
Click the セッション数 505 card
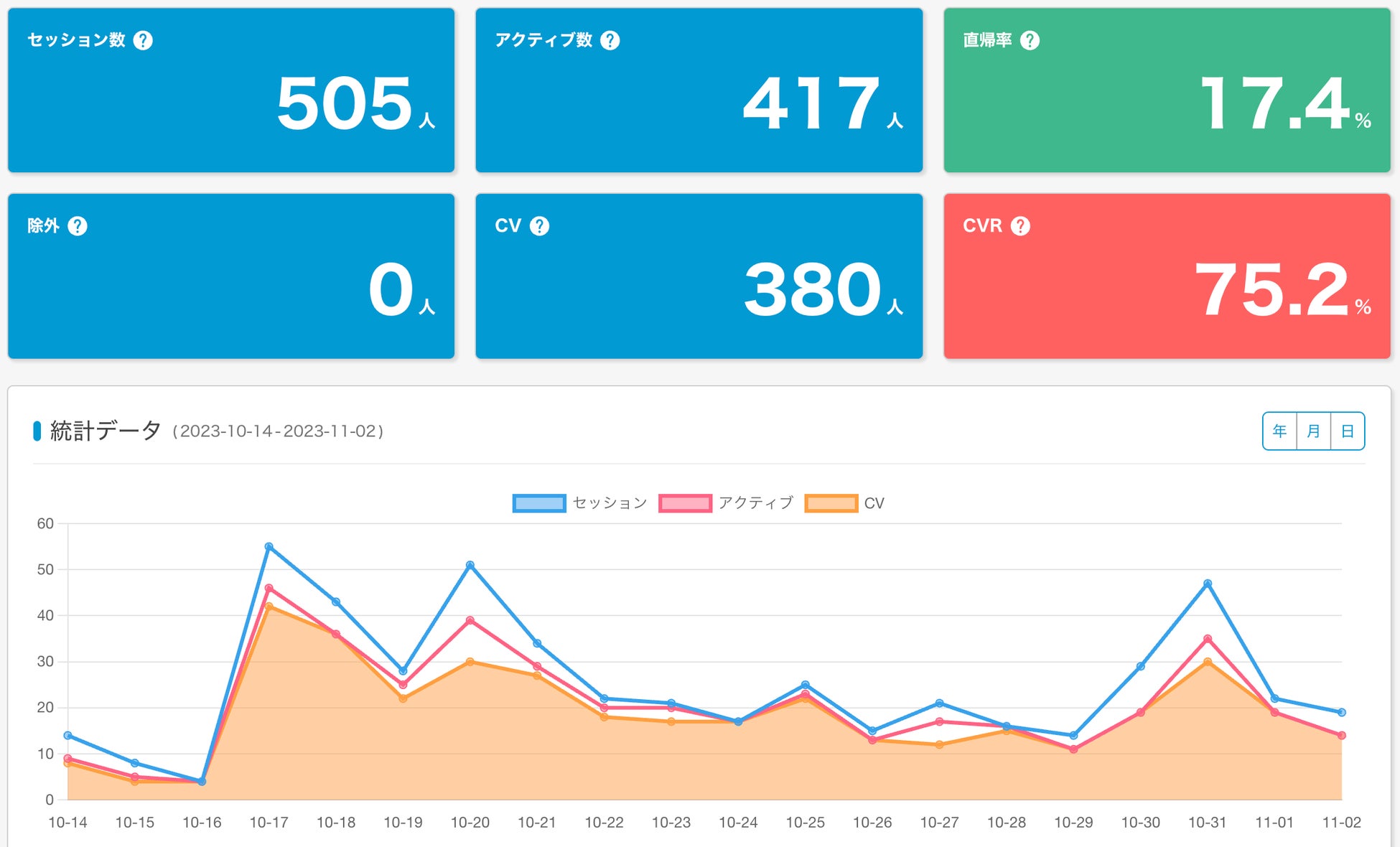pos(231,90)
